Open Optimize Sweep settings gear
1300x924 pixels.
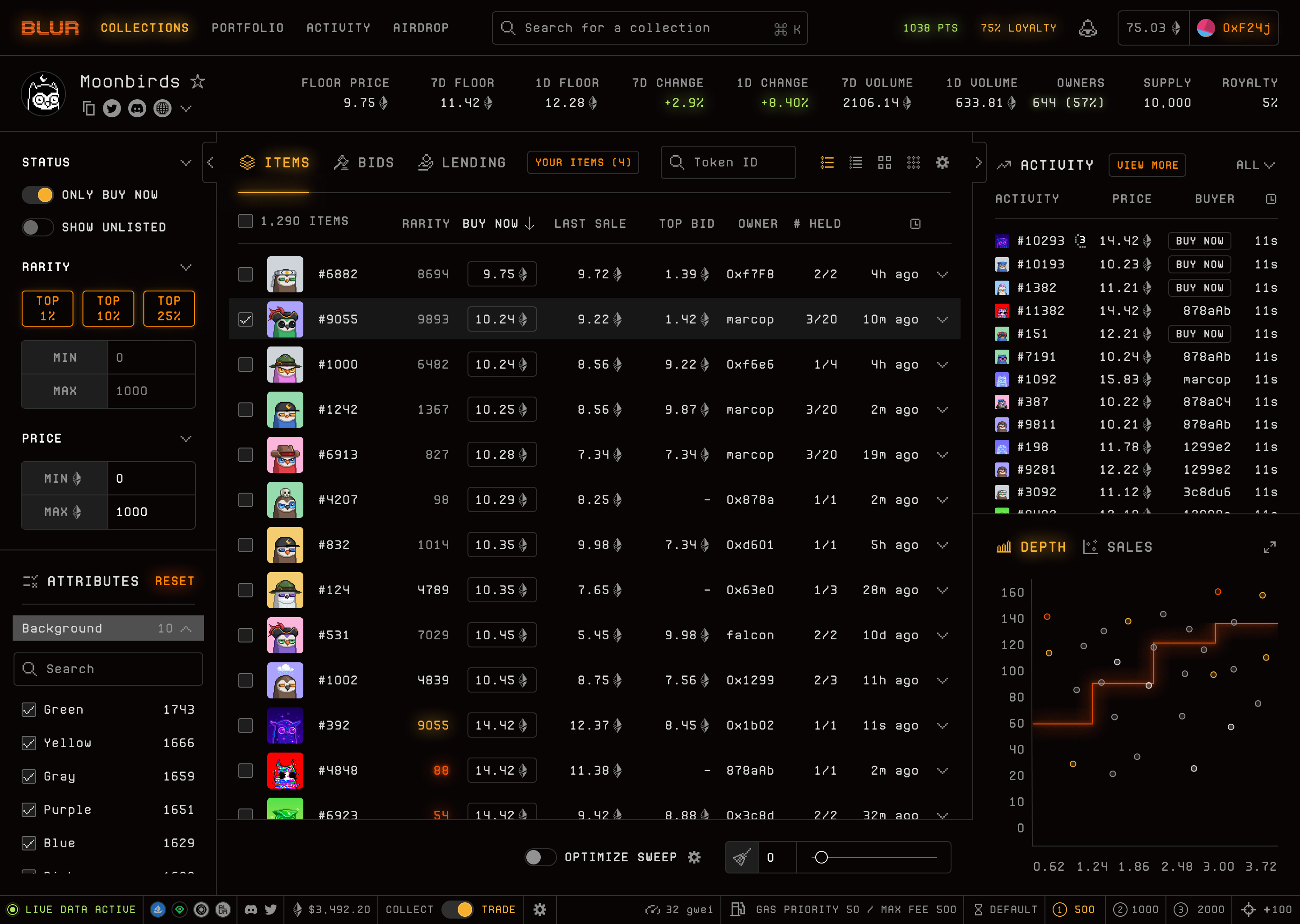[x=694, y=857]
